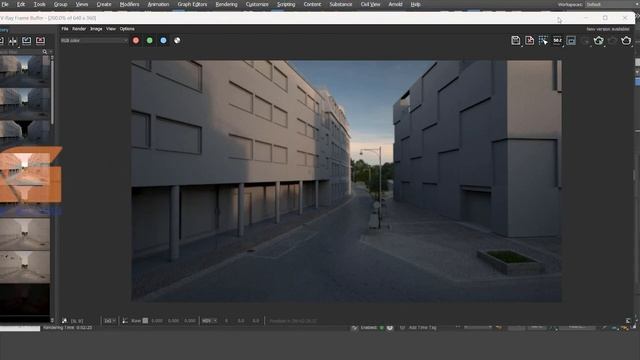Open the Workspaces dropdown

[610, 4]
